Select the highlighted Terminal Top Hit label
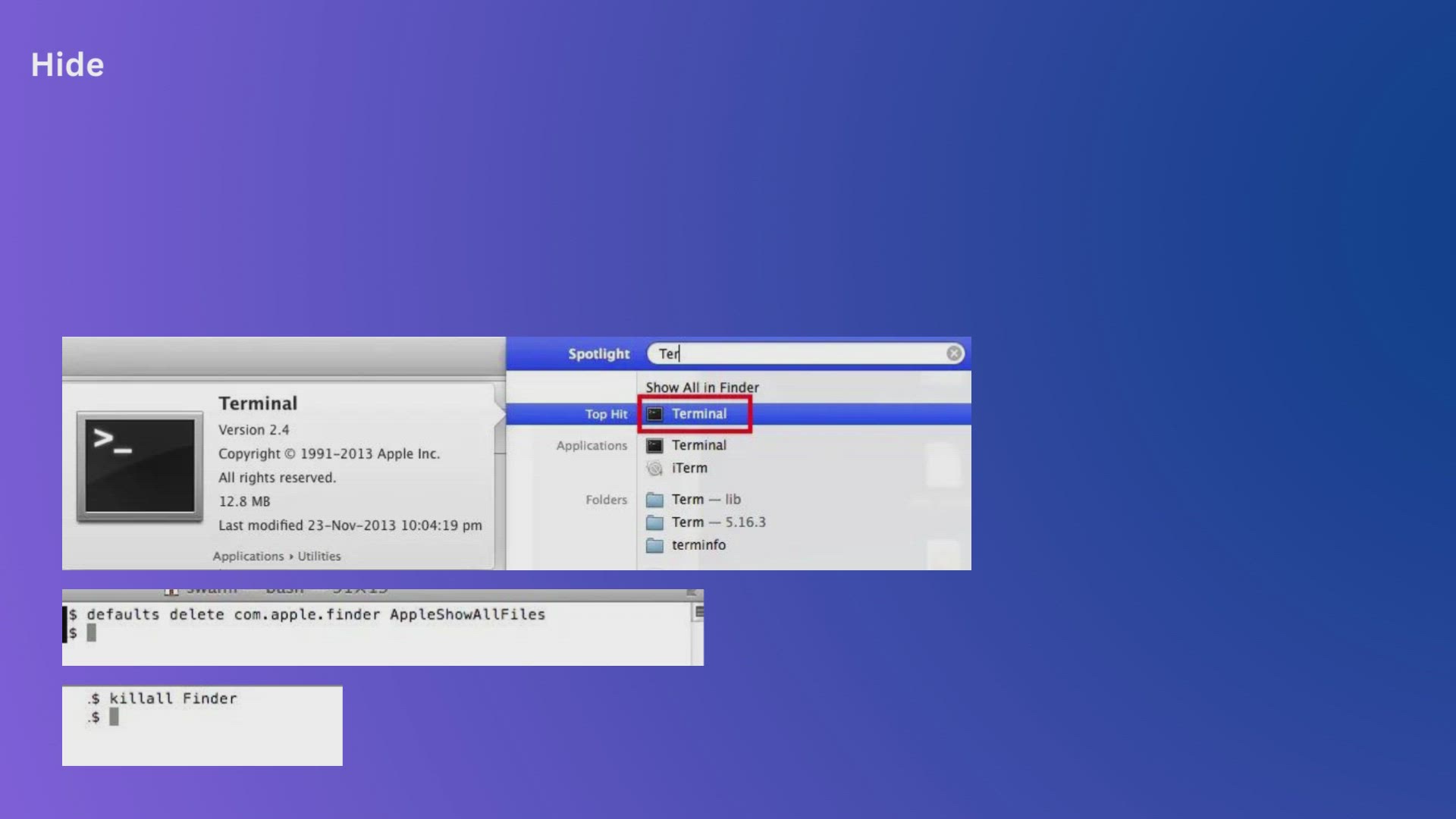Viewport: 1456px width, 819px height. pos(698,414)
